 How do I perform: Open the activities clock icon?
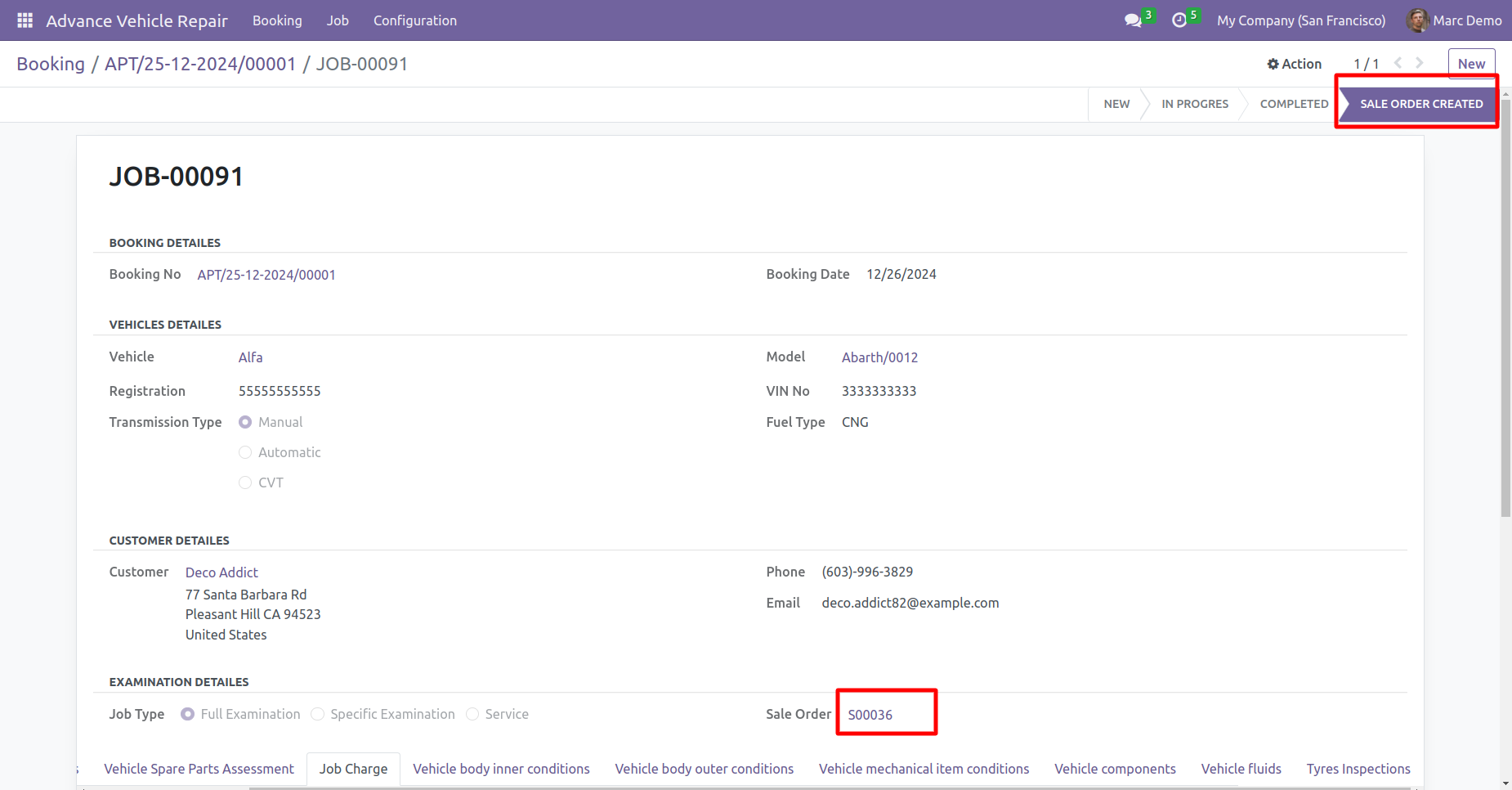(1179, 20)
